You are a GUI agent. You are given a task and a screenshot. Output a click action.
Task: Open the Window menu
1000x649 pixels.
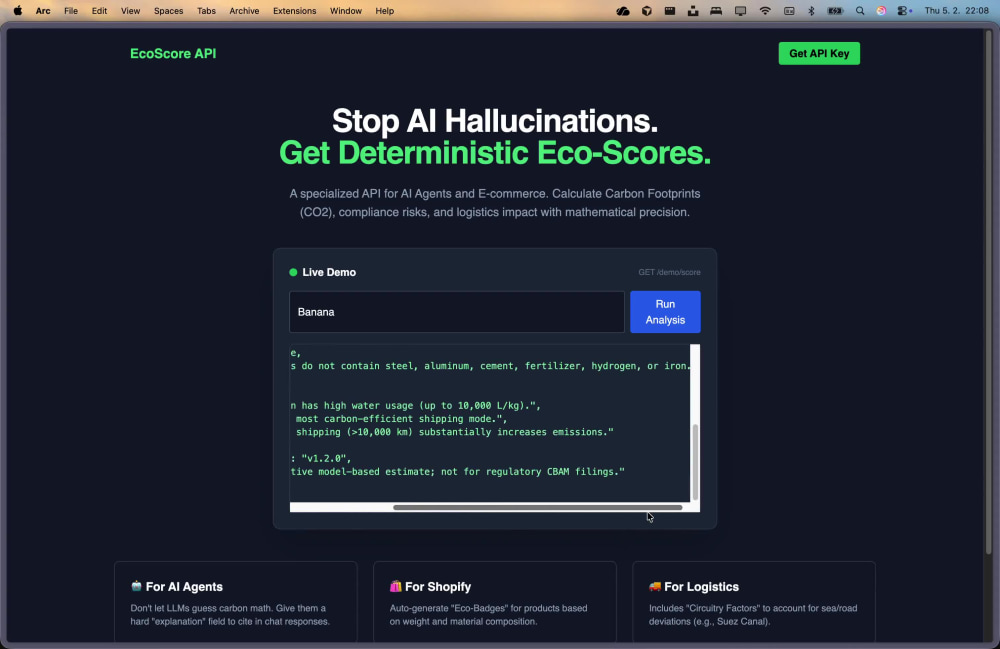pos(346,11)
